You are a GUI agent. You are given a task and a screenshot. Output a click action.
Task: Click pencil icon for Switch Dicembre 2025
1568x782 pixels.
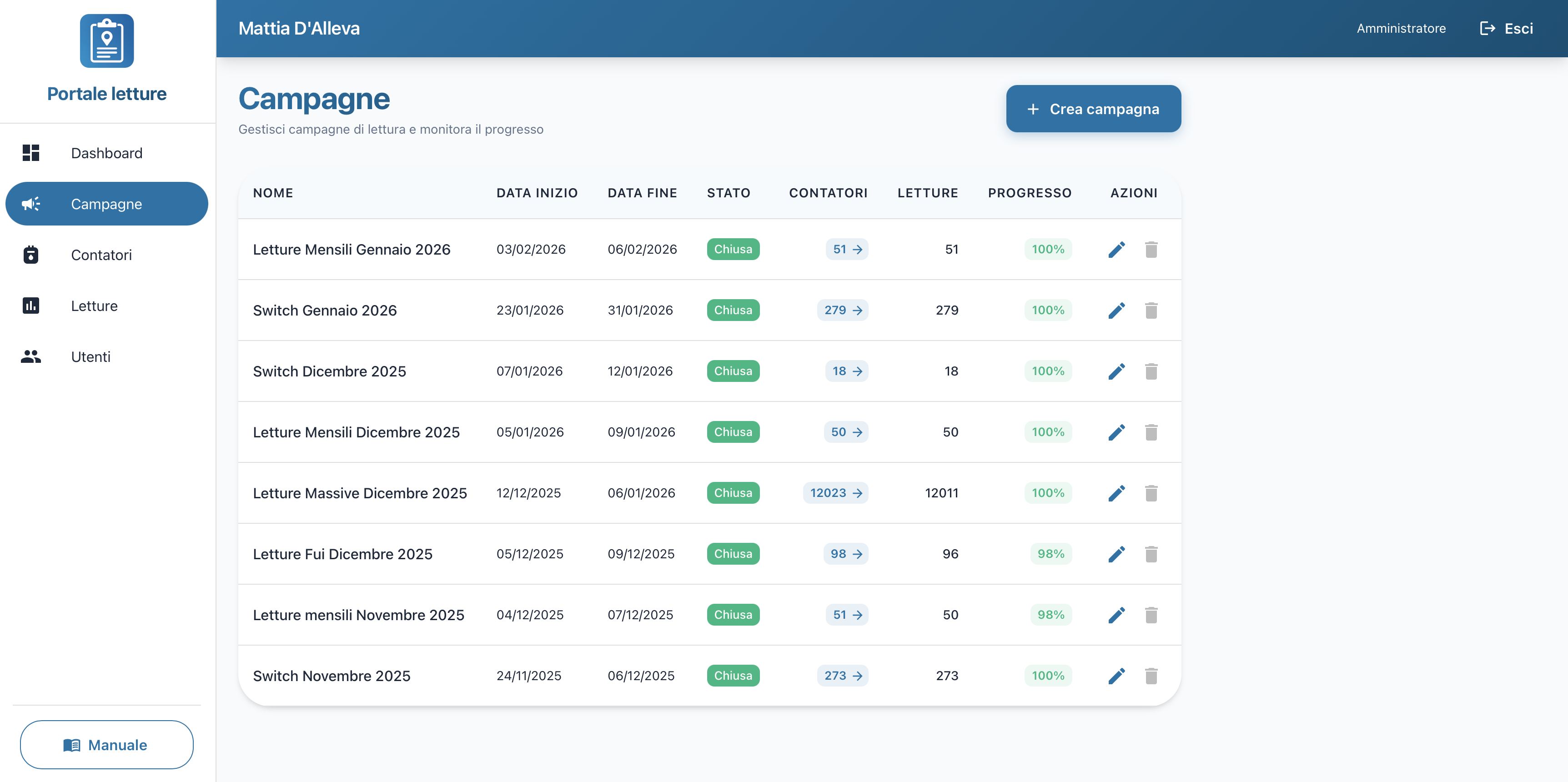click(x=1116, y=371)
